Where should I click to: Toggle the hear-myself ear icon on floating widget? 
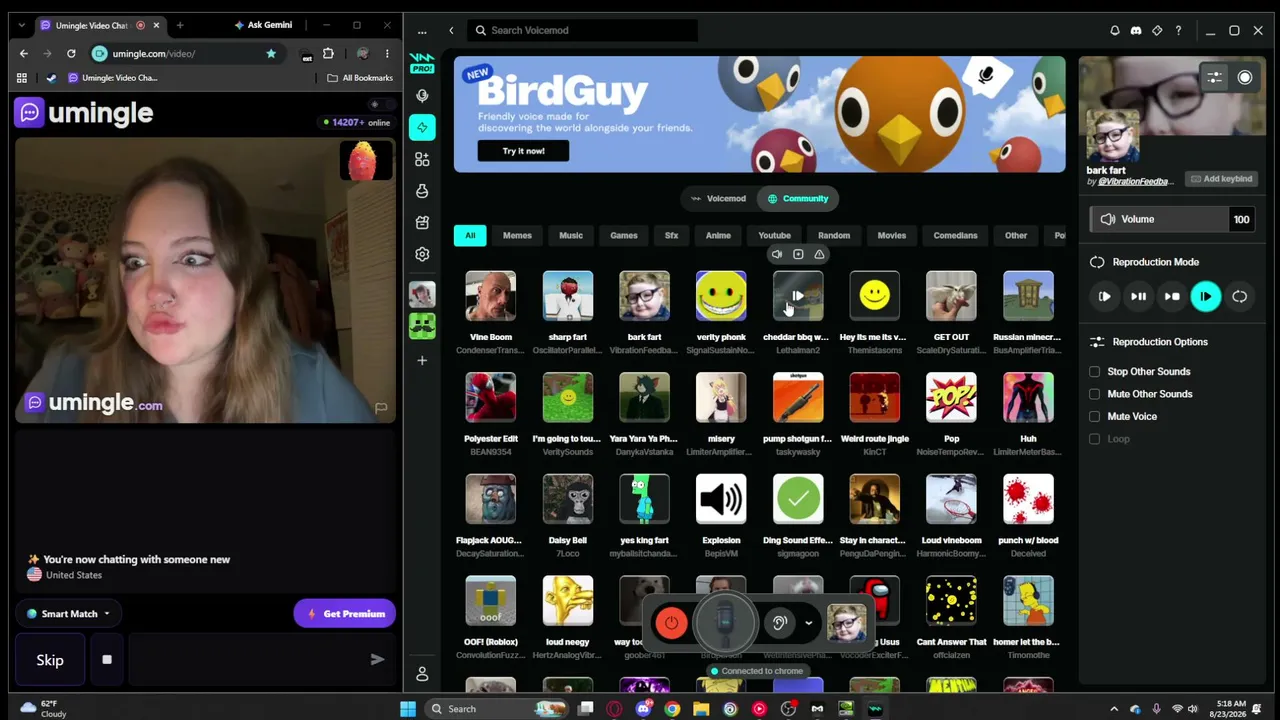pyautogui.click(x=780, y=623)
